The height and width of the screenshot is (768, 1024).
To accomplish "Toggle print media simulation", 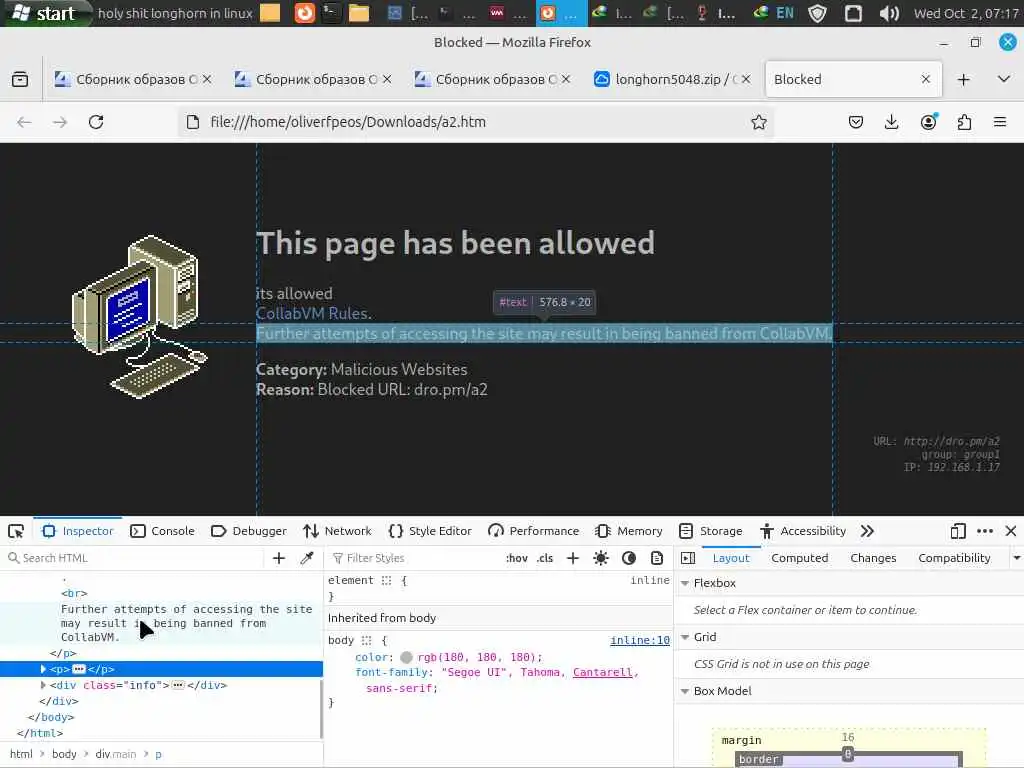I will click(x=657, y=558).
